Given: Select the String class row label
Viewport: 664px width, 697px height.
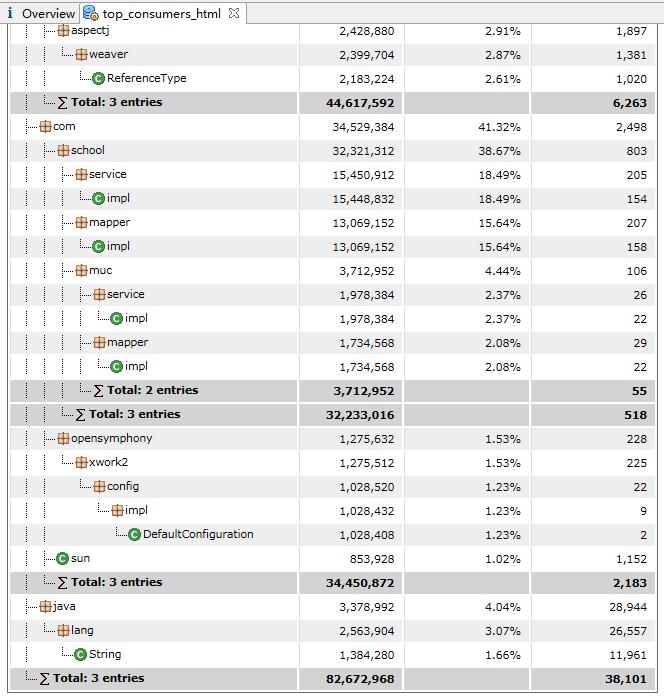Looking at the screenshot, I should (105, 655).
